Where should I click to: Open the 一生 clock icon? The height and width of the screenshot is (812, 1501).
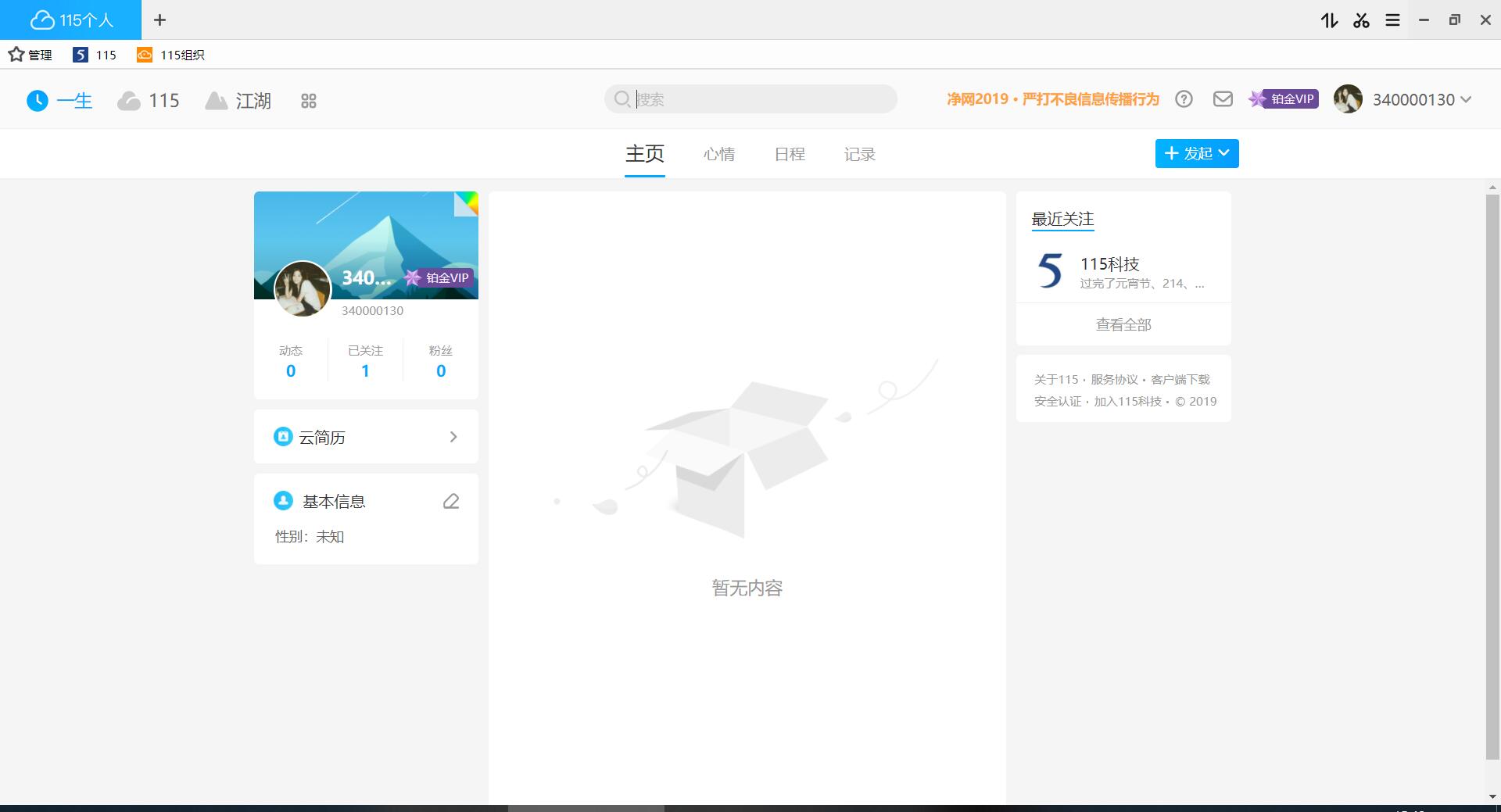pos(38,100)
